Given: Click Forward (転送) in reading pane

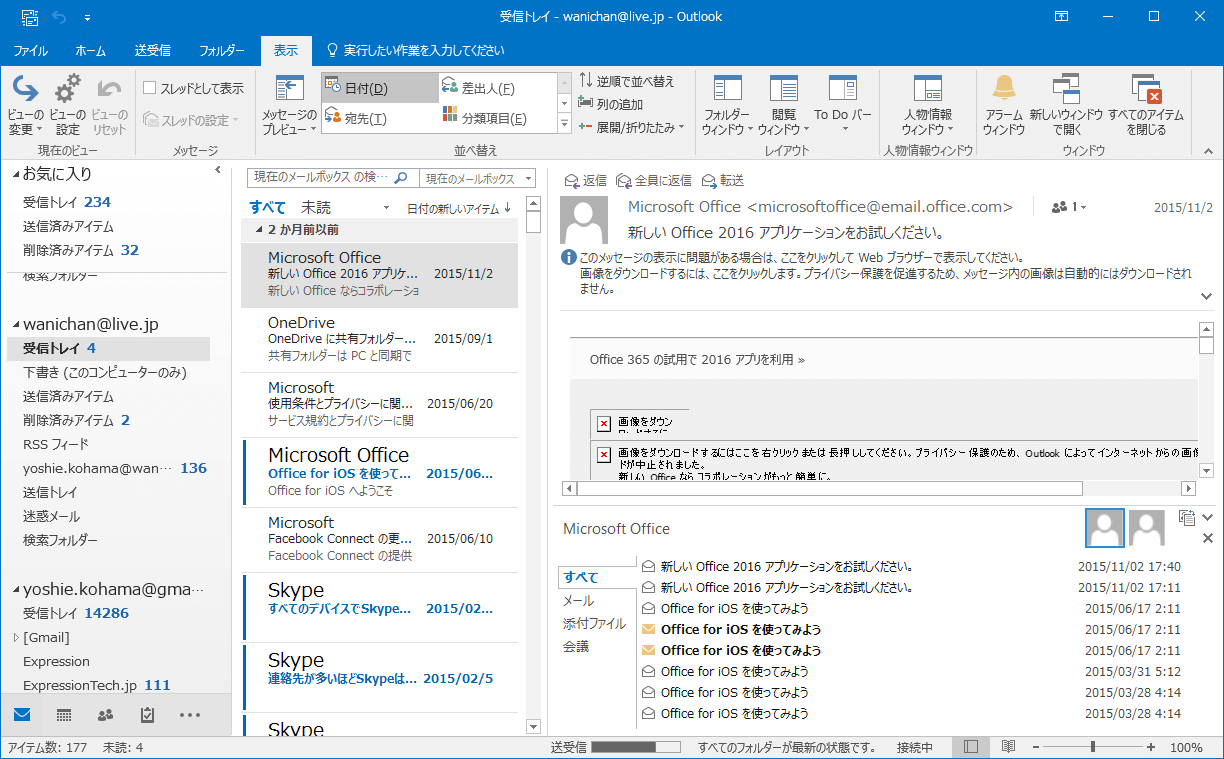Looking at the screenshot, I should (723, 180).
